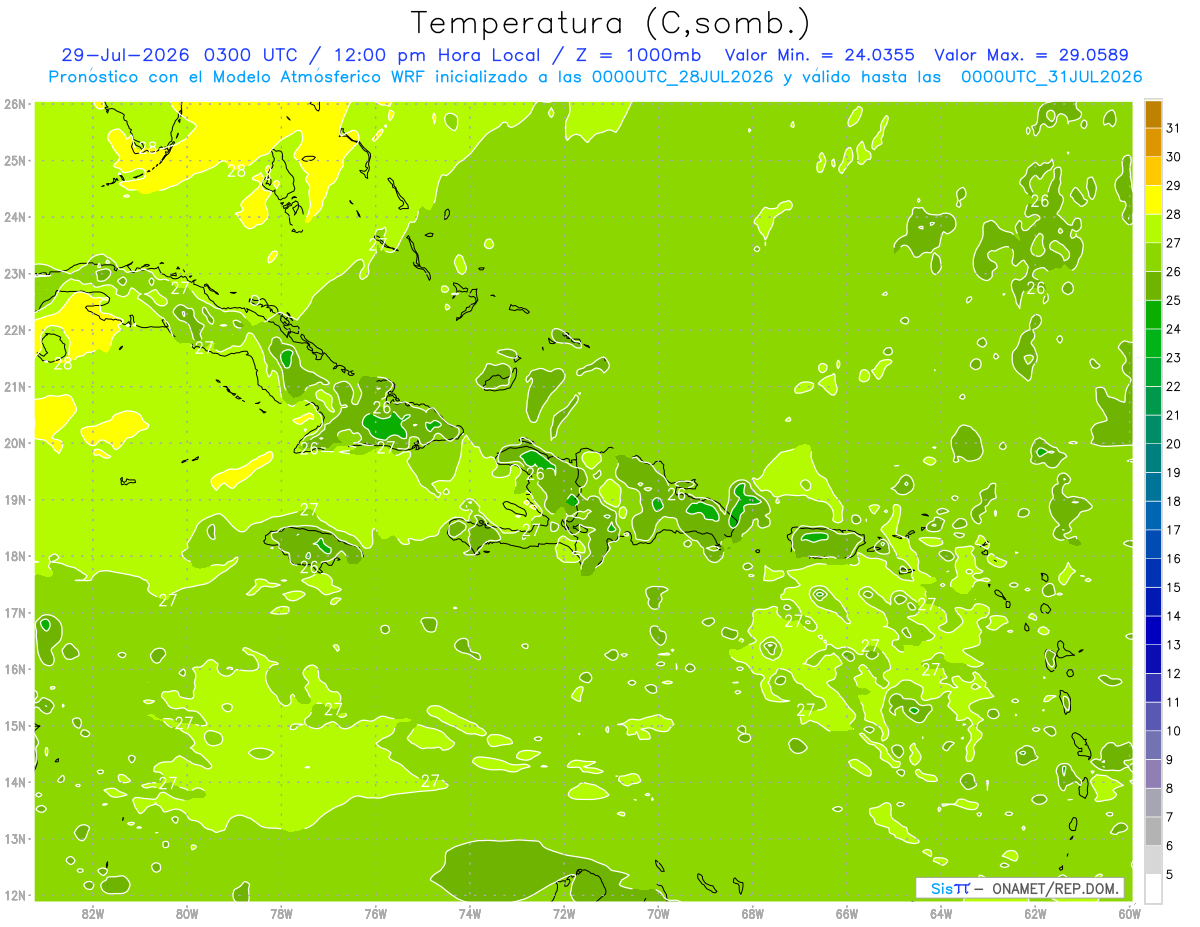Click the 82W longitude axis label

93,913
